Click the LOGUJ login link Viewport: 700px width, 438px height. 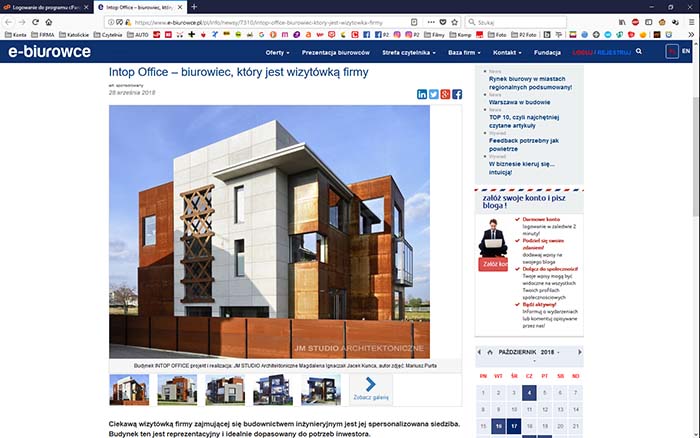coord(582,52)
